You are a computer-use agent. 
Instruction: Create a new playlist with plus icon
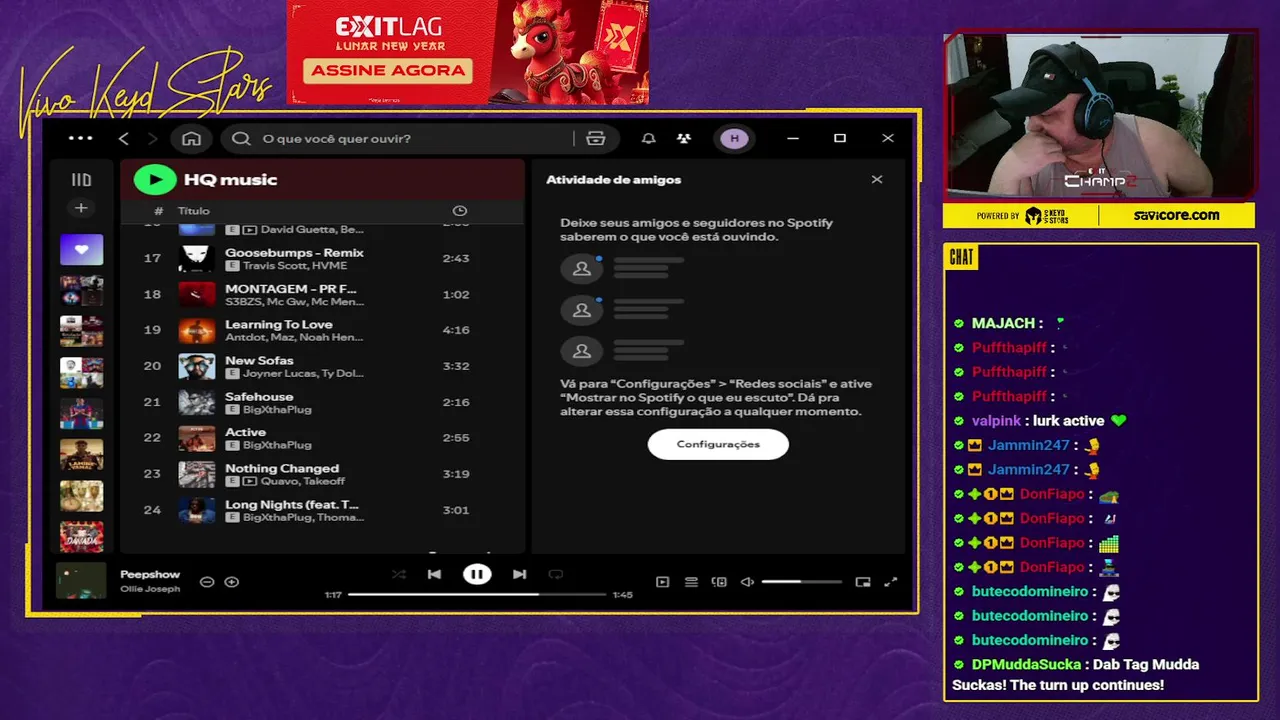pyautogui.click(x=81, y=208)
